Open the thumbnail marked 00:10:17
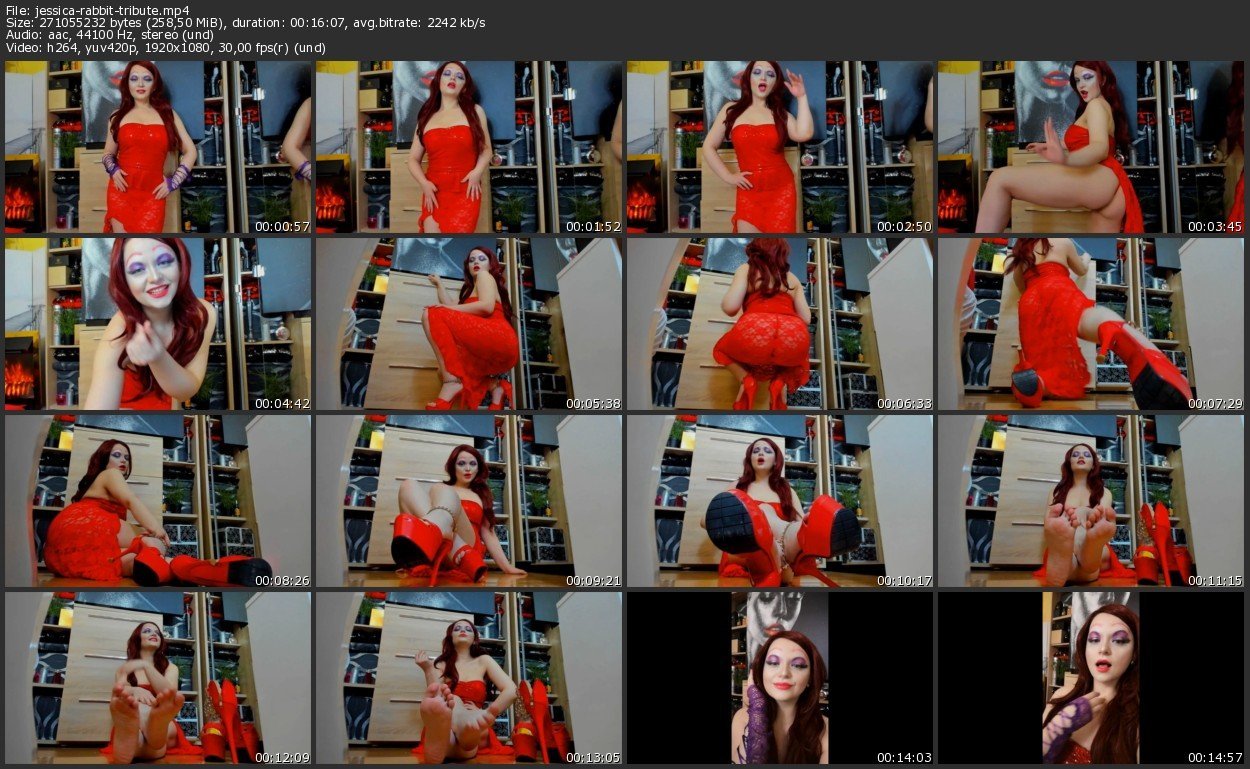This screenshot has width=1250, height=769. [780, 501]
